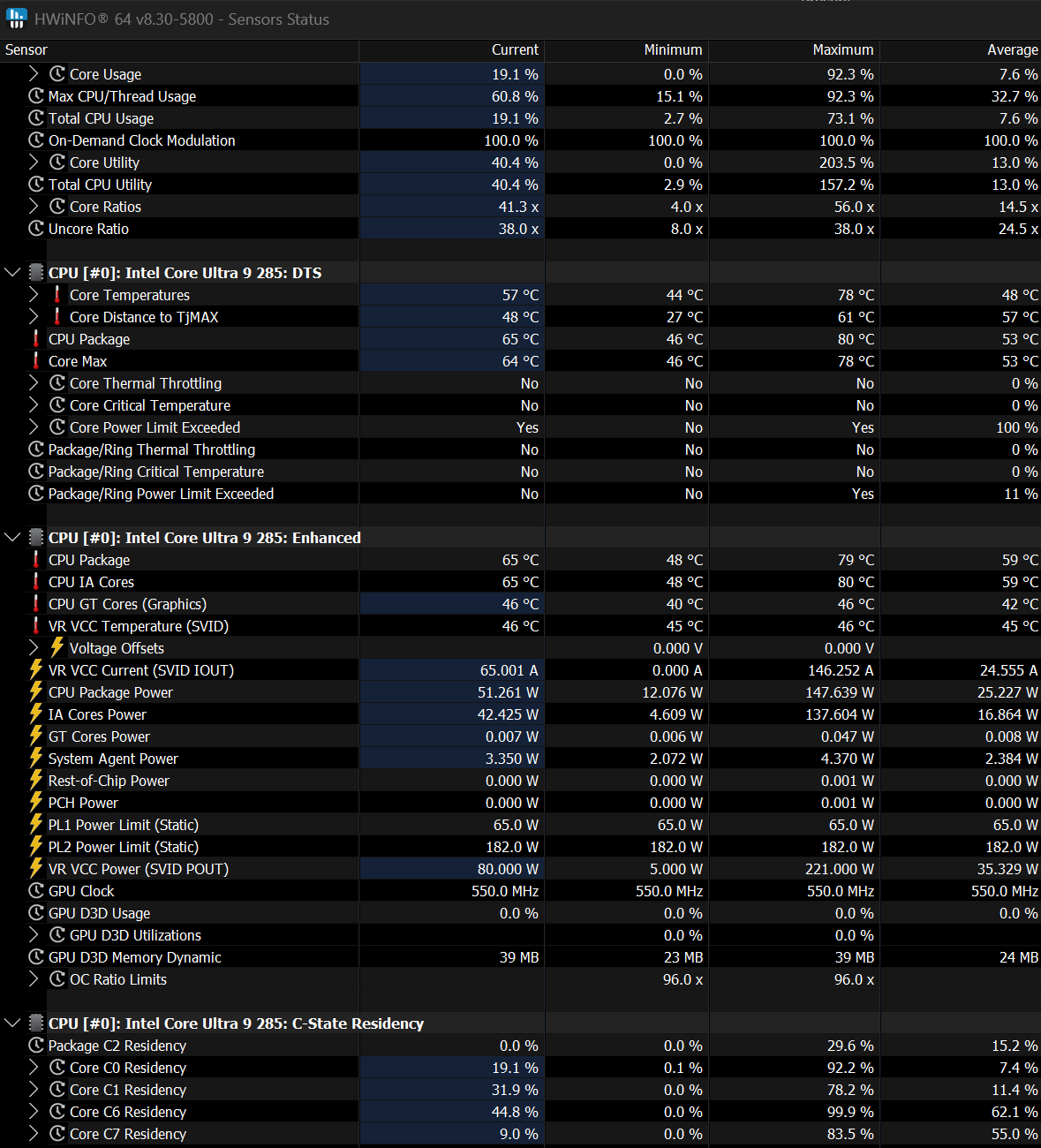Click the clock icon beside Uncore Ratio
This screenshot has height=1148, width=1041.
point(36,229)
